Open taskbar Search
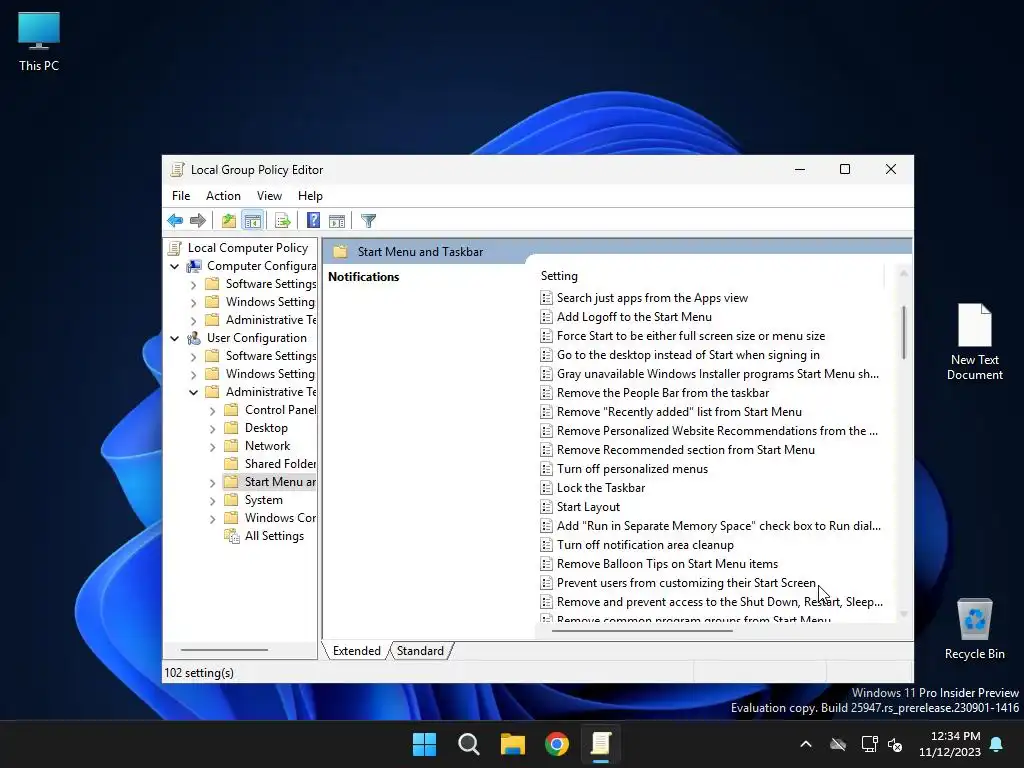Viewport: 1024px width, 768px height. coord(468,744)
